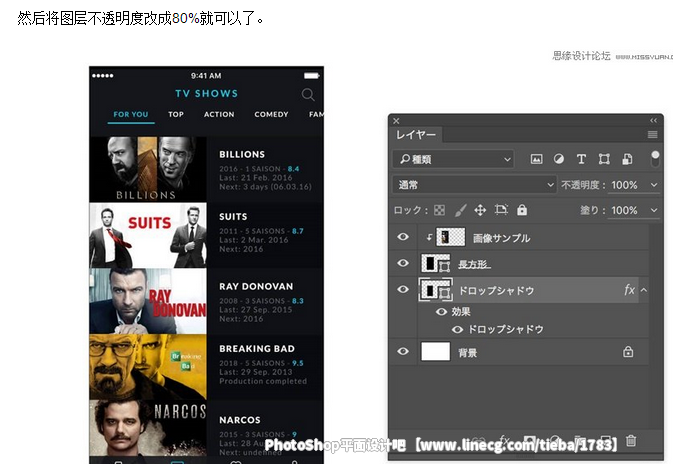Click the RAY DONOVAN show title
The image size is (673, 464).
tap(256, 286)
